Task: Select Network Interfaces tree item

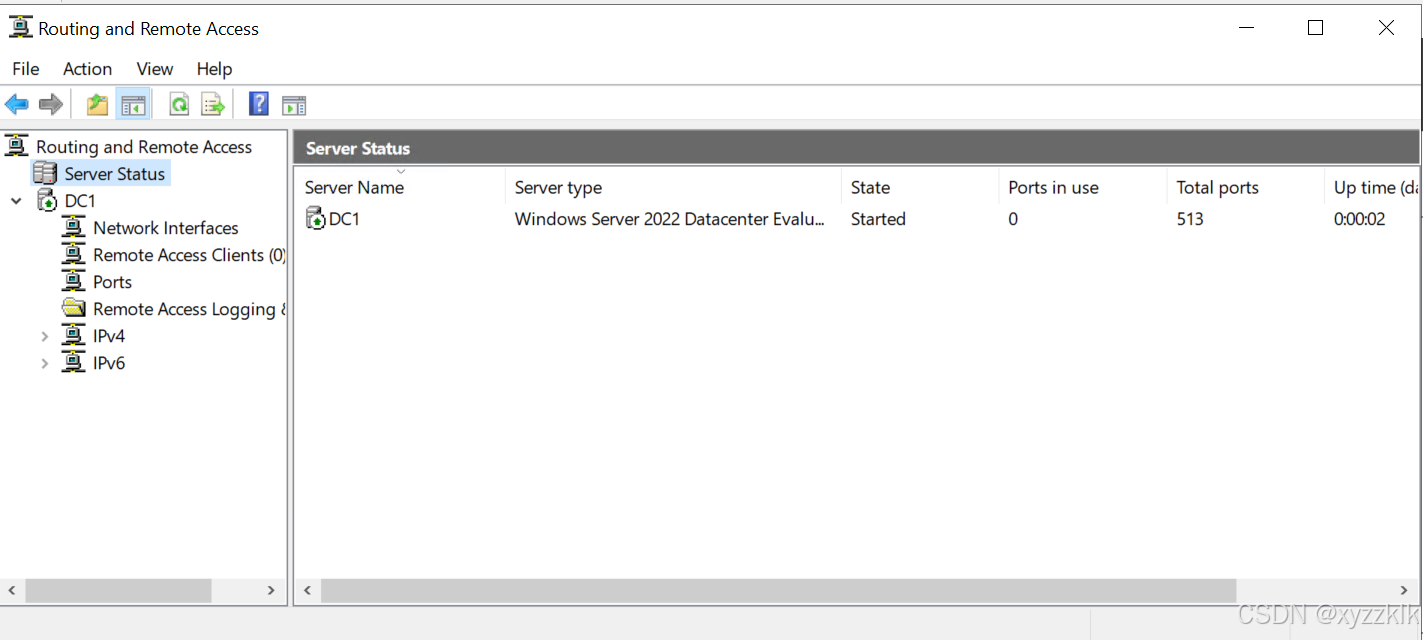Action: coord(166,227)
